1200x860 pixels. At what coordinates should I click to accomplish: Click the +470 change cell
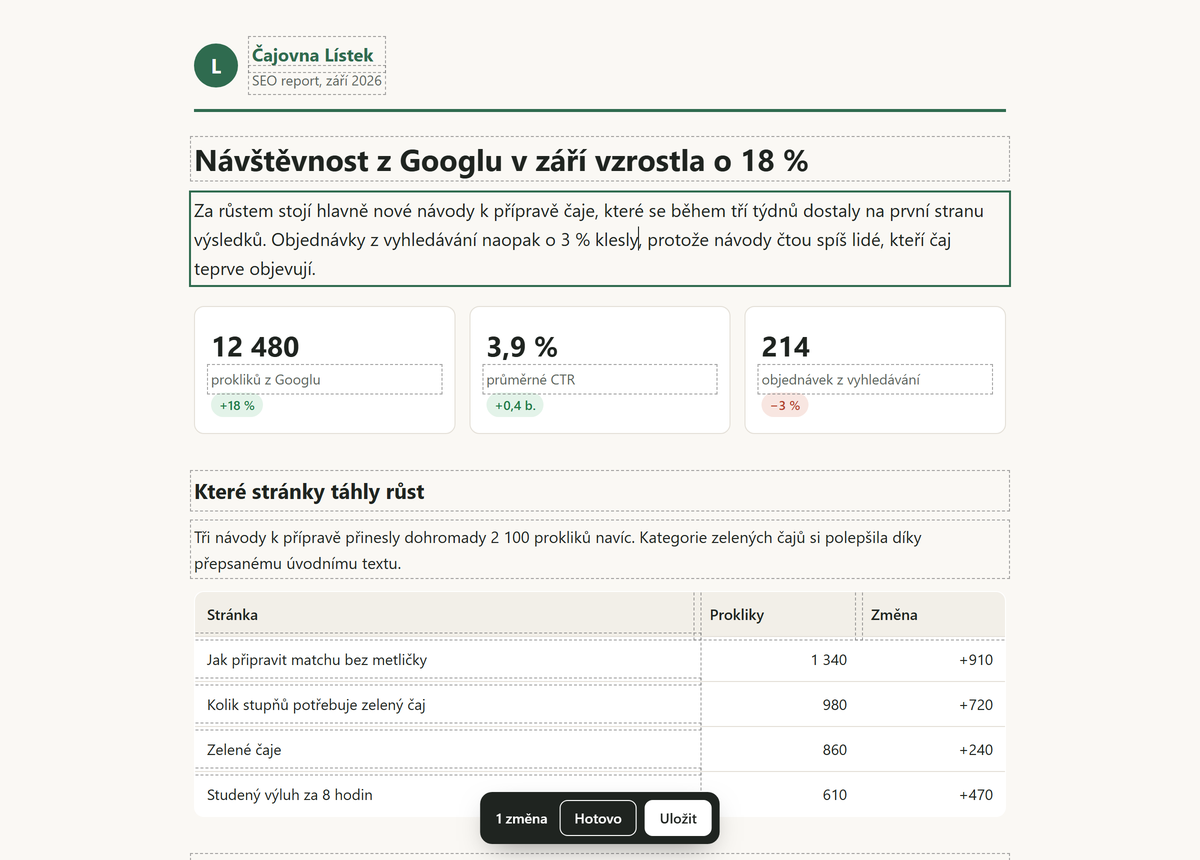point(932,795)
